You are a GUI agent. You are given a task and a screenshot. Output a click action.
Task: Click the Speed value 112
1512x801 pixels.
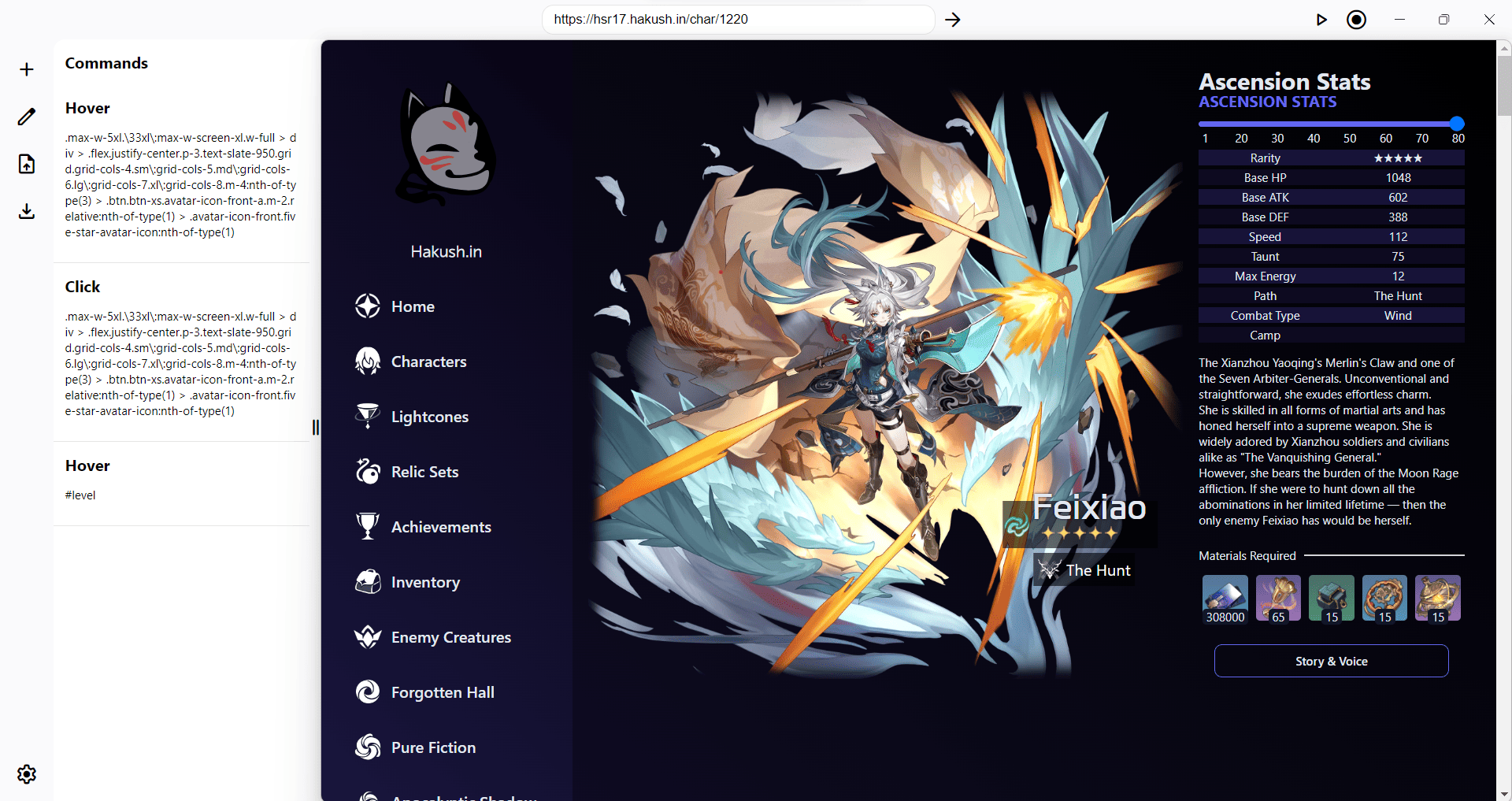point(1399,237)
